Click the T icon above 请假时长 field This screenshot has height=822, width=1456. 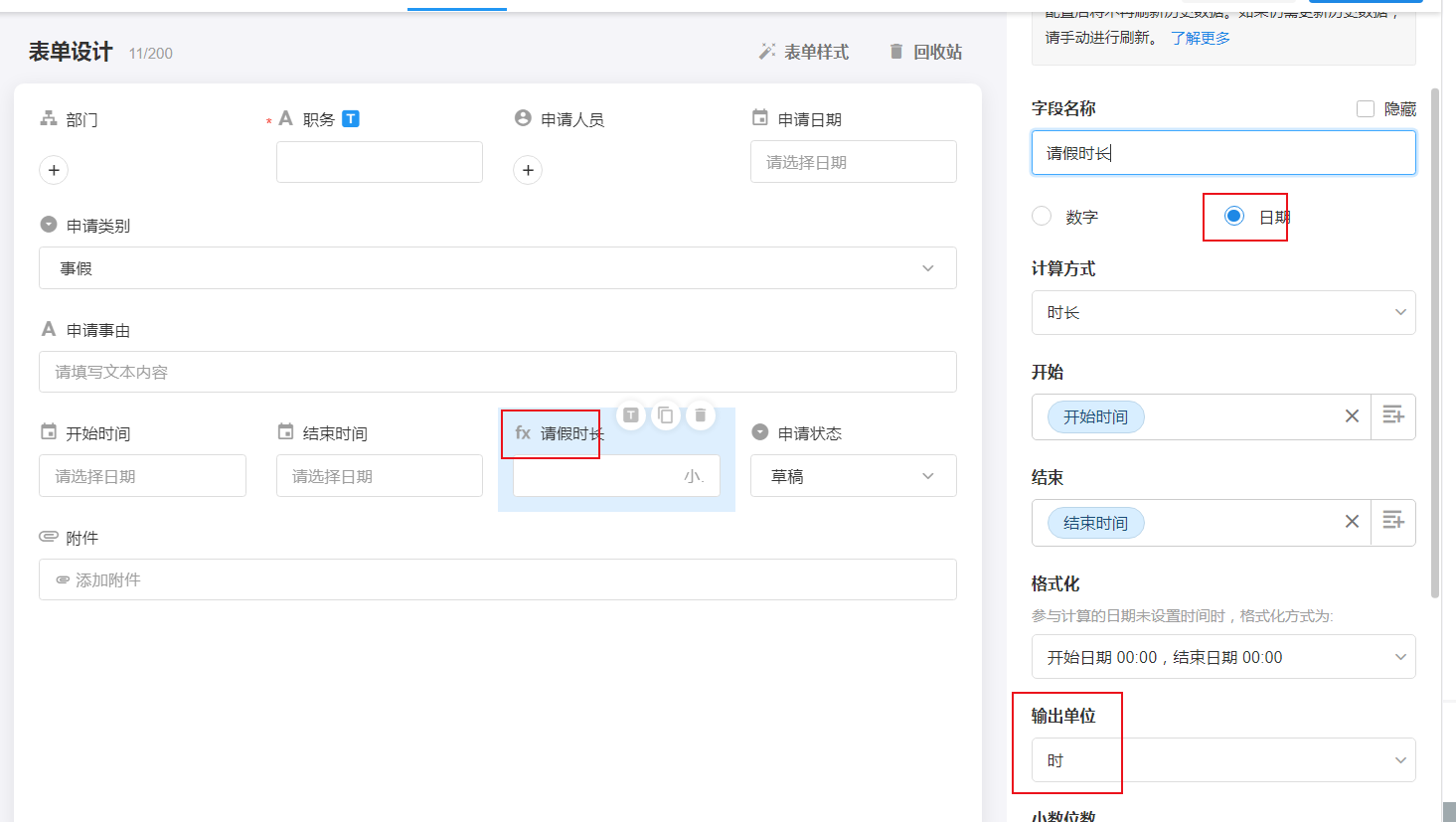pos(631,415)
